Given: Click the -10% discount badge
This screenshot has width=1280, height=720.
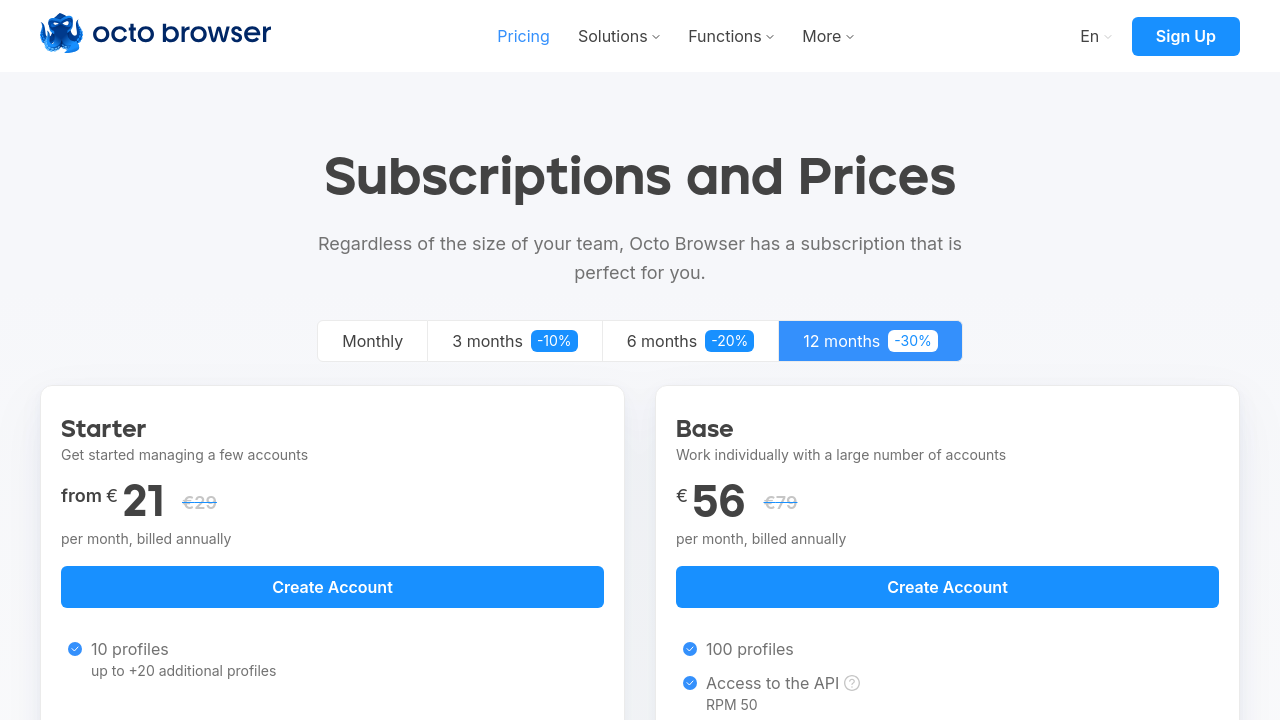Looking at the screenshot, I should [x=554, y=341].
